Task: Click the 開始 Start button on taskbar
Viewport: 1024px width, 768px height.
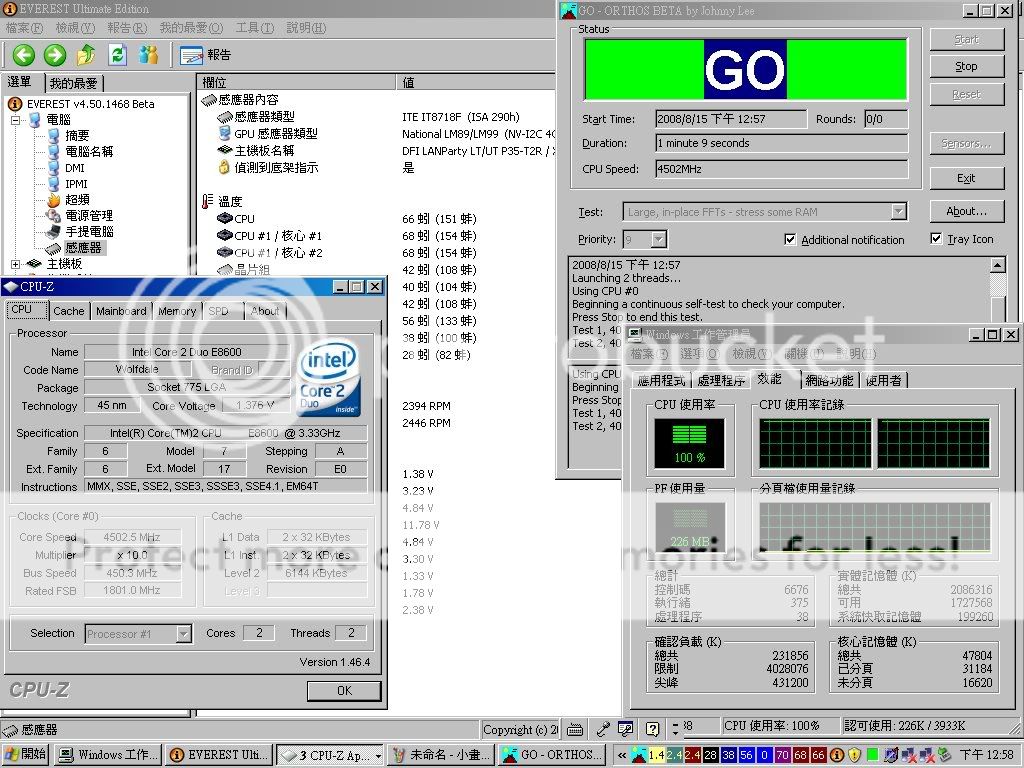Action: (26, 755)
